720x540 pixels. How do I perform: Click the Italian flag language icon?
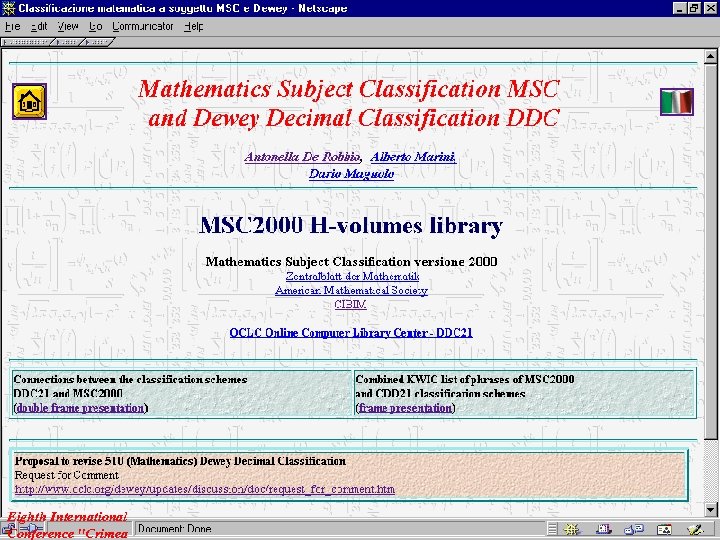tap(677, 102)
